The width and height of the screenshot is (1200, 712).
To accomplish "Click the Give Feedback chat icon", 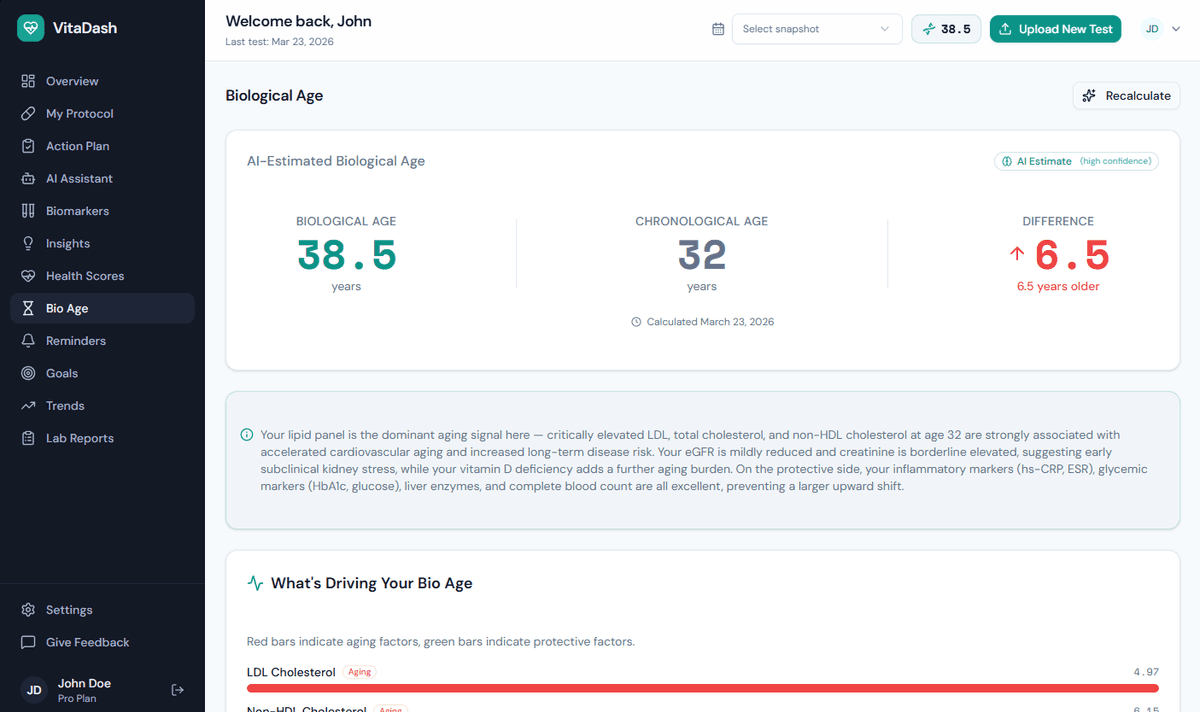I will [28, 643].
